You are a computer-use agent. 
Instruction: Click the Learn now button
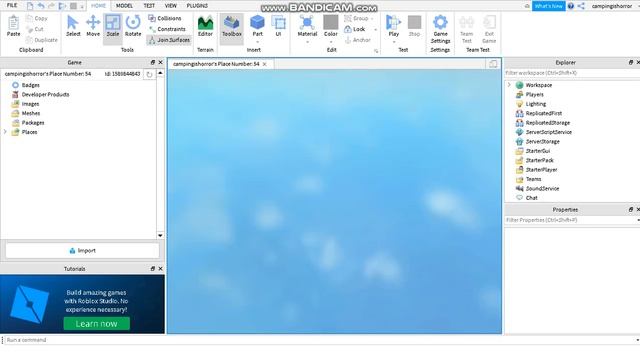[x=97, y=324]
